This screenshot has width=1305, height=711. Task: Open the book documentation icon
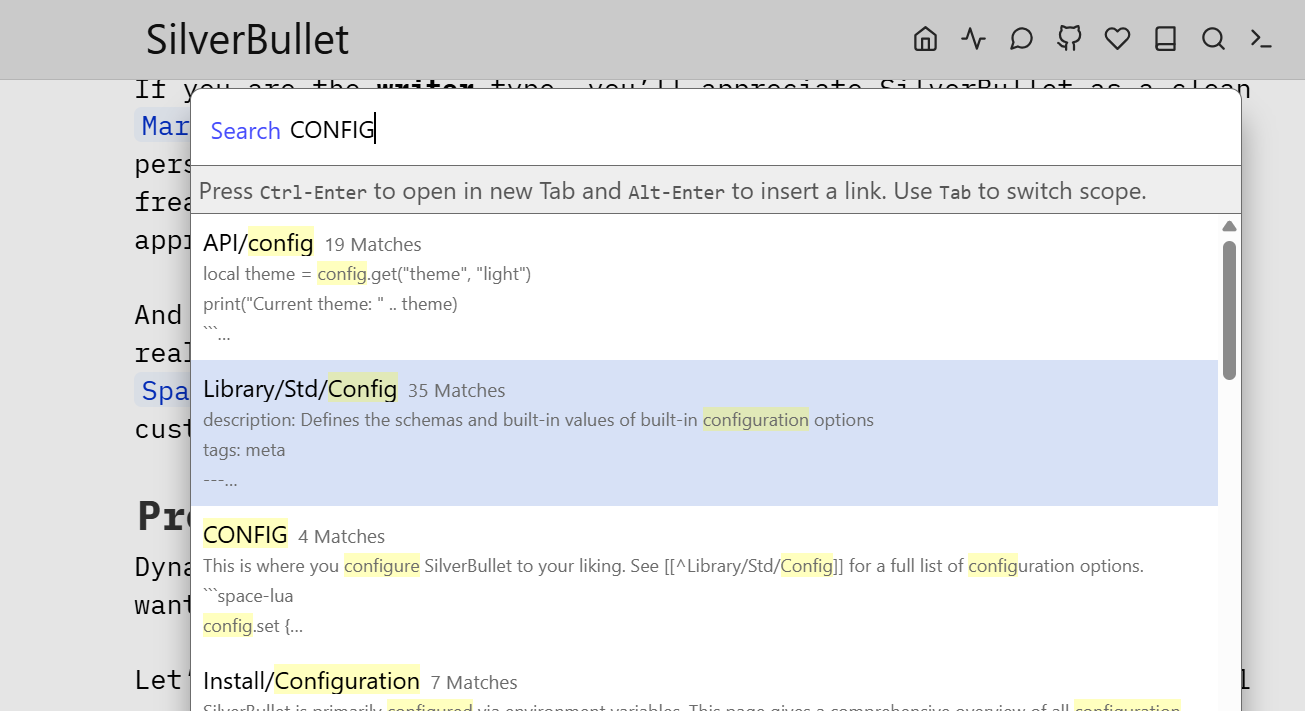(1165, 39)
